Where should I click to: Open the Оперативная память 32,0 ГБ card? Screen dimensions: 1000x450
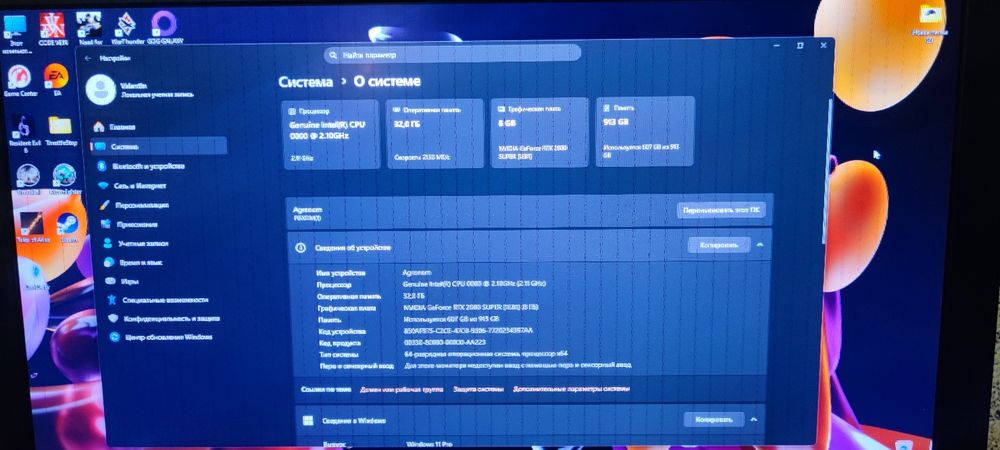[436, 133]
